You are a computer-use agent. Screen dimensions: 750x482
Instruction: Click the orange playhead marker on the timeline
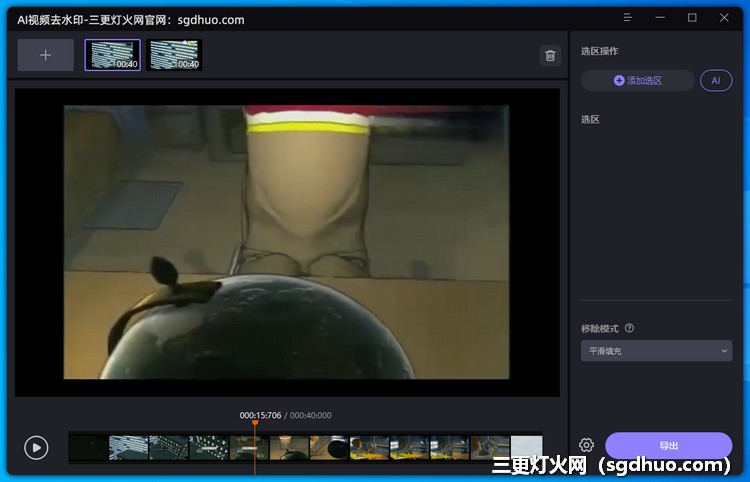click(x=255, y=423)
